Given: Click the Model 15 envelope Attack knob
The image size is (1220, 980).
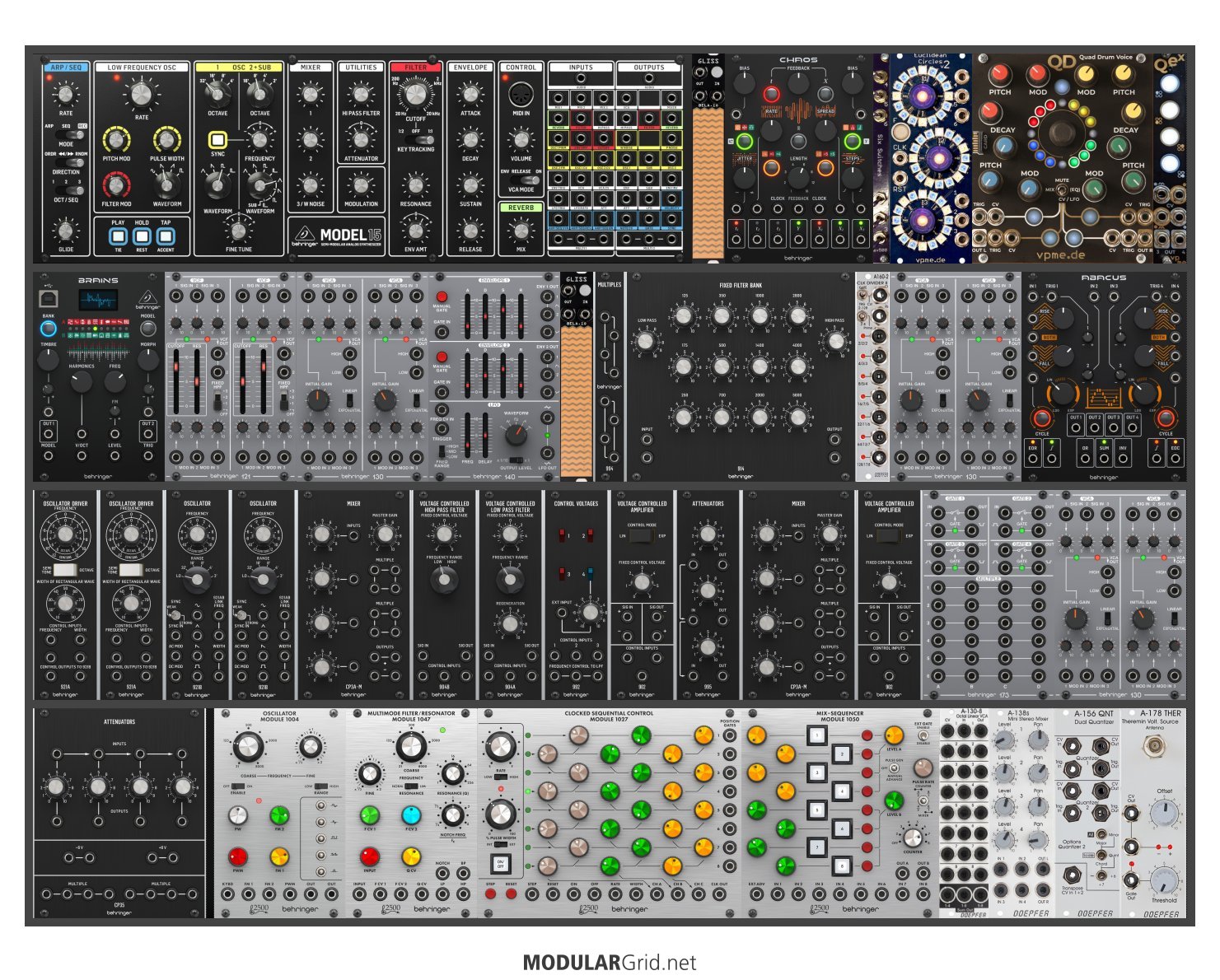Looking at the screenshot, I should [470, 96].
